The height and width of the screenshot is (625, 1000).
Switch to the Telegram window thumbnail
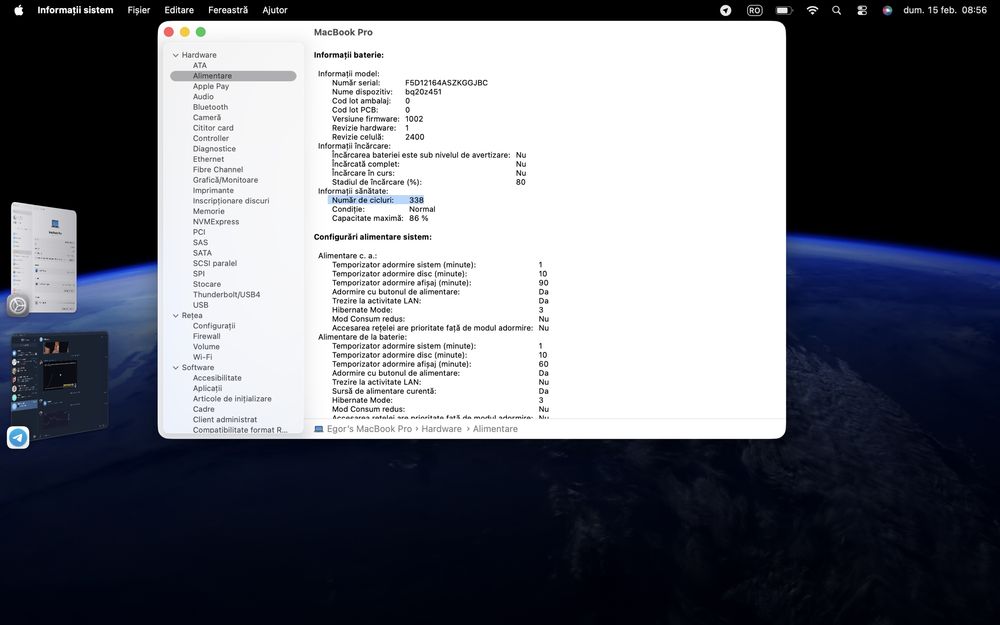pos(60,385)
